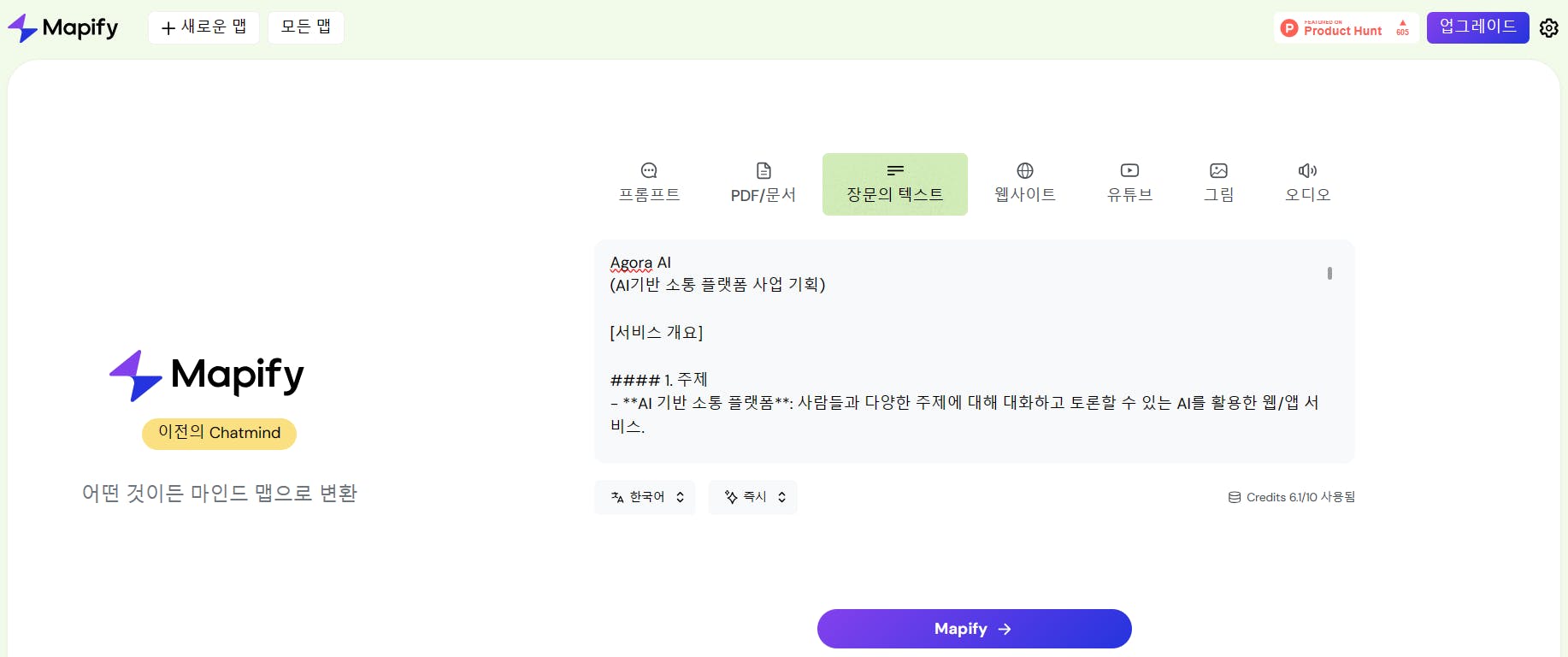Open the settings gear icon
The width and height of the screenshot is (1568, 657).
1548,28
